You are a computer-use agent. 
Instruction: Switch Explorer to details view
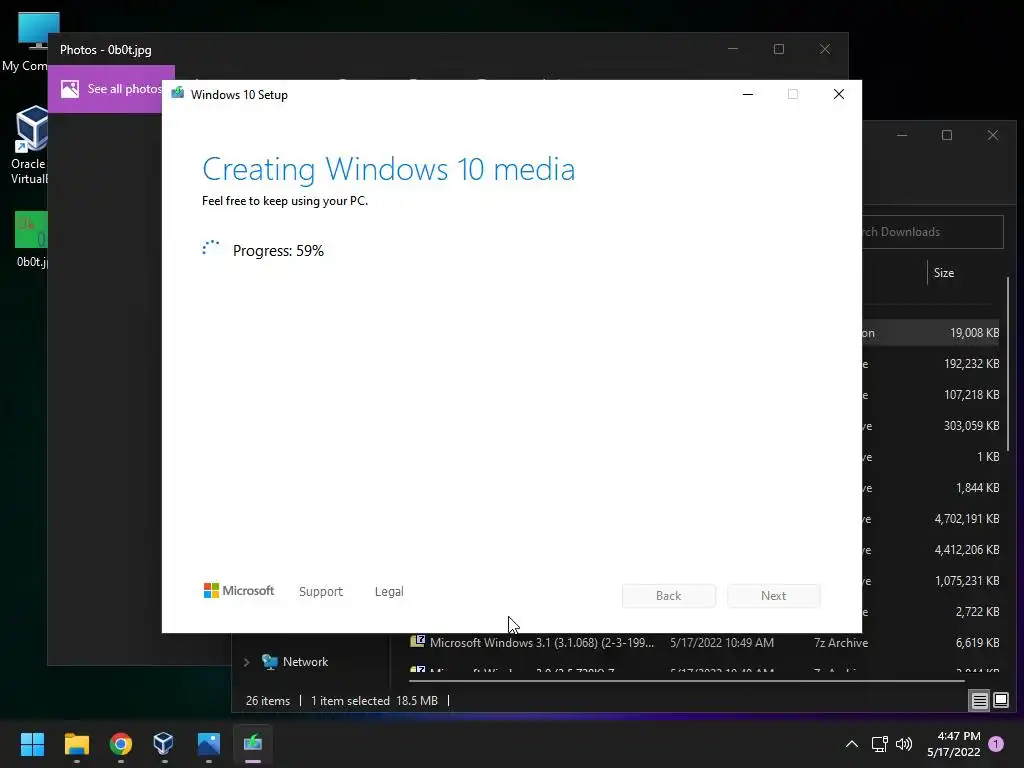pyautogui.click(x=980, y=701)
